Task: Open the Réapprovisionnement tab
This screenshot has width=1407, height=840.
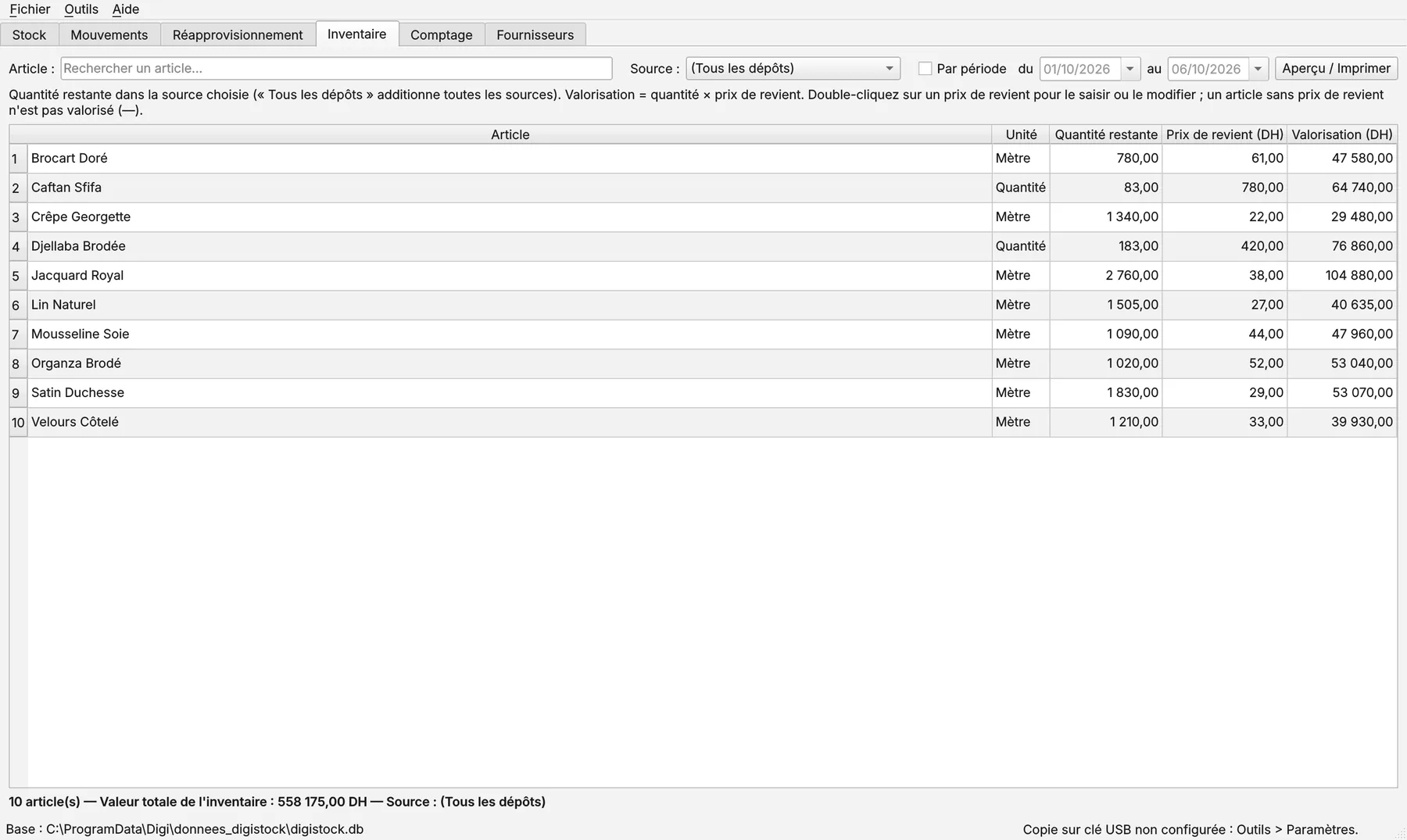Action: click(238, 35)
